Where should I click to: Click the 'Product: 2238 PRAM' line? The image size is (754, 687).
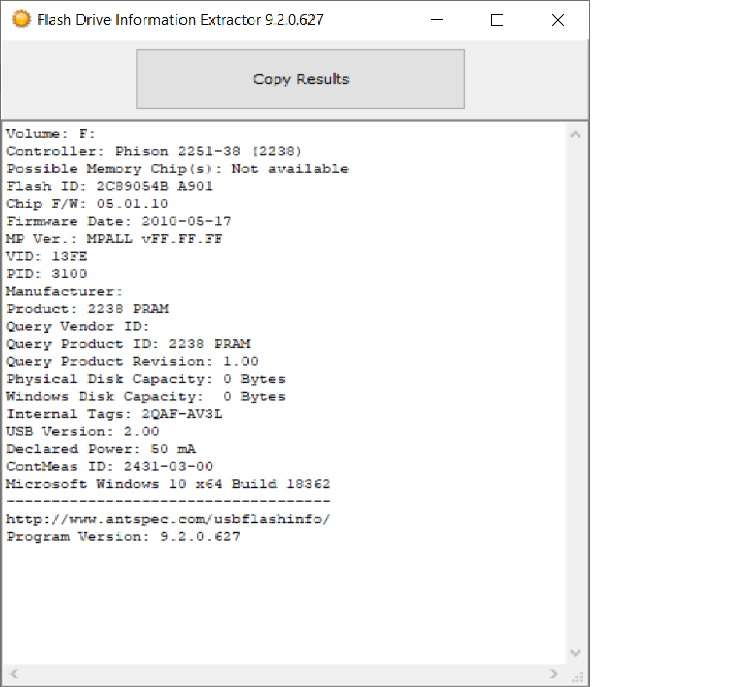(88, 309)
